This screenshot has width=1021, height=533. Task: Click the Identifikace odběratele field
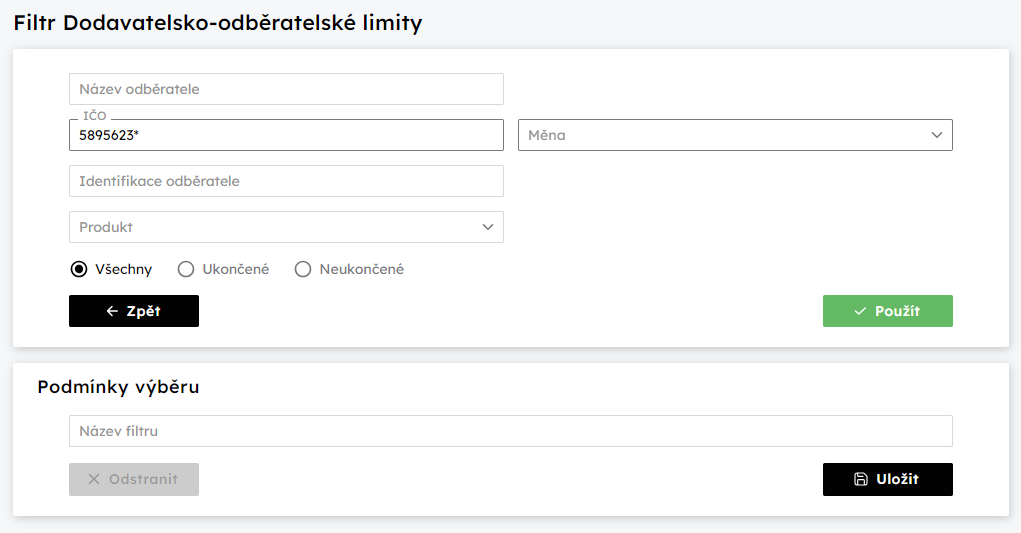286,181
